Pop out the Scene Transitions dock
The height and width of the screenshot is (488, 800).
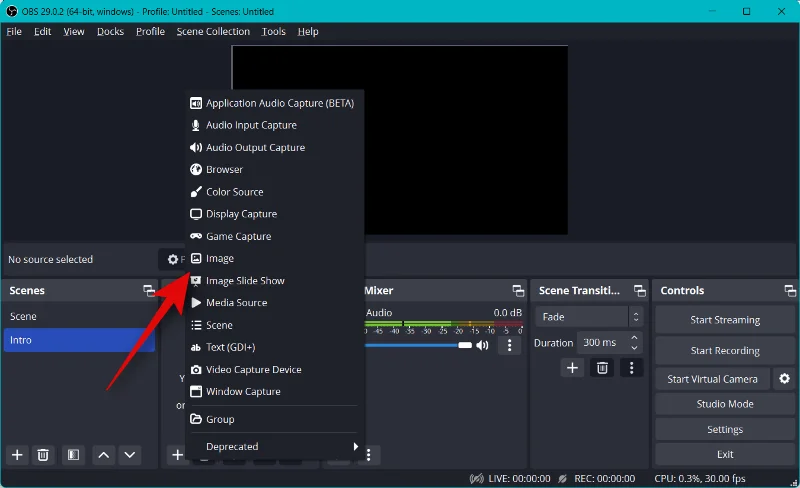coord(640,291)
